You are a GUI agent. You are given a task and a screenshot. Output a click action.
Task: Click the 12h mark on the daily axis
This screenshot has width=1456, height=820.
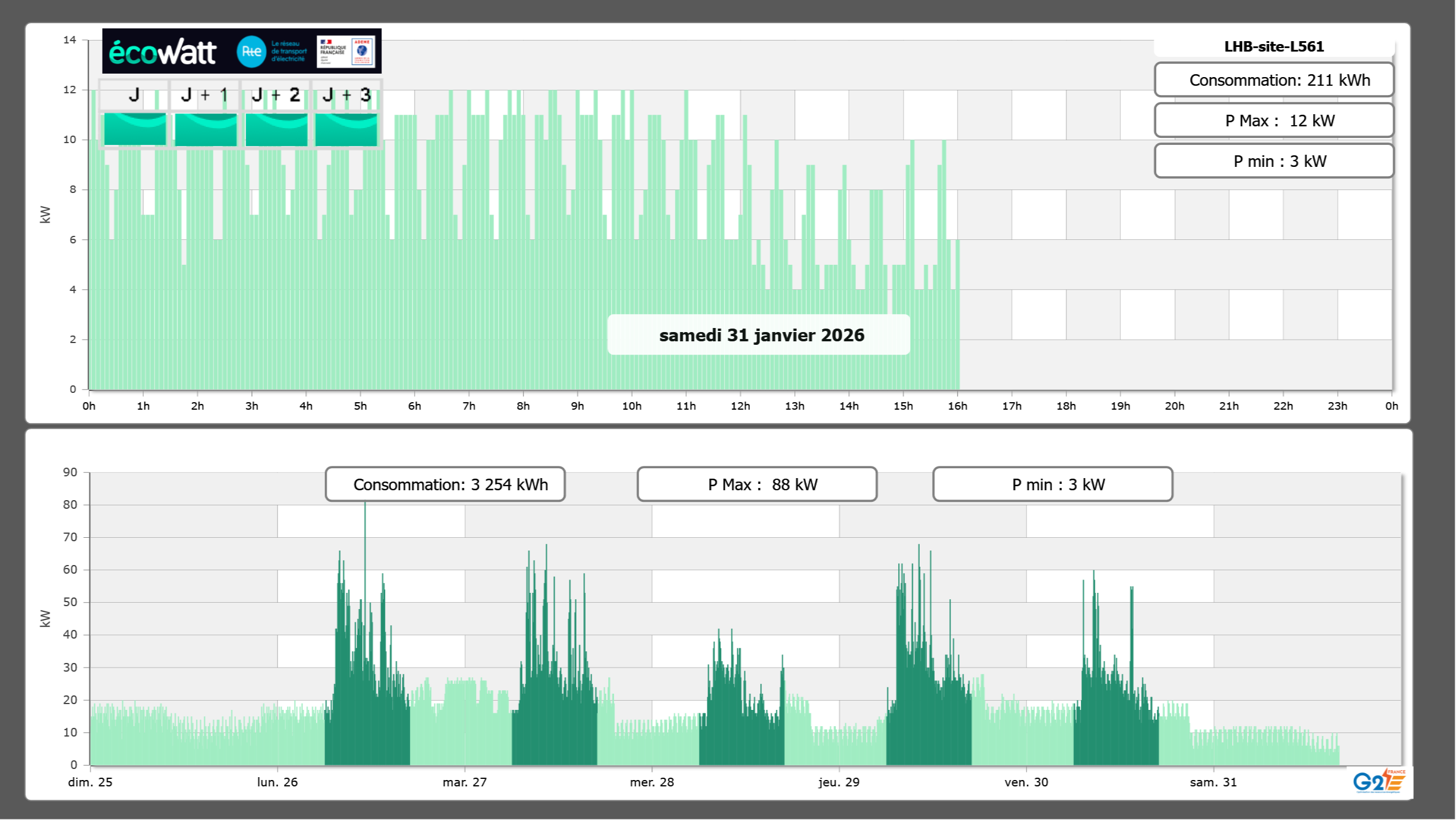pyautogui.click(x=740, y=406)
